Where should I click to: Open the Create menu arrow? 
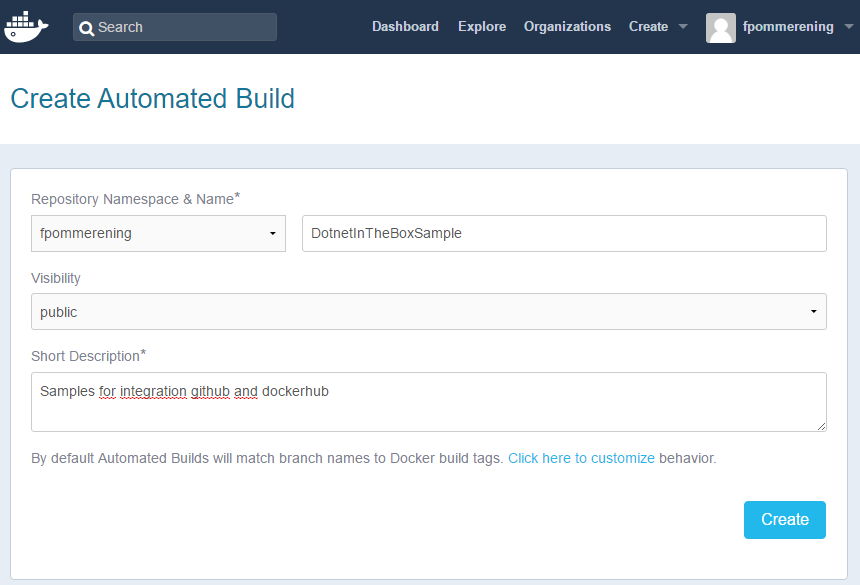[683, 26]
